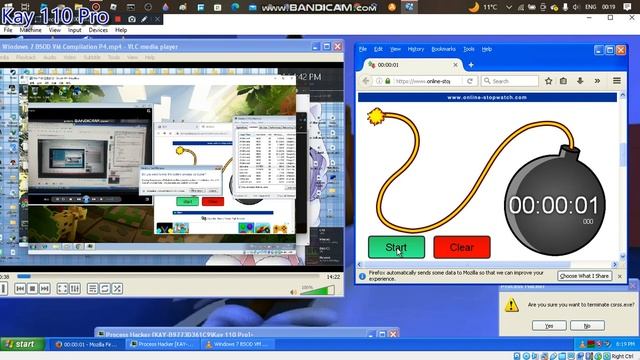Viewport: 640px width, 360px height.
Task: Click VLC previous track button
Action: [x=20, y=289]
